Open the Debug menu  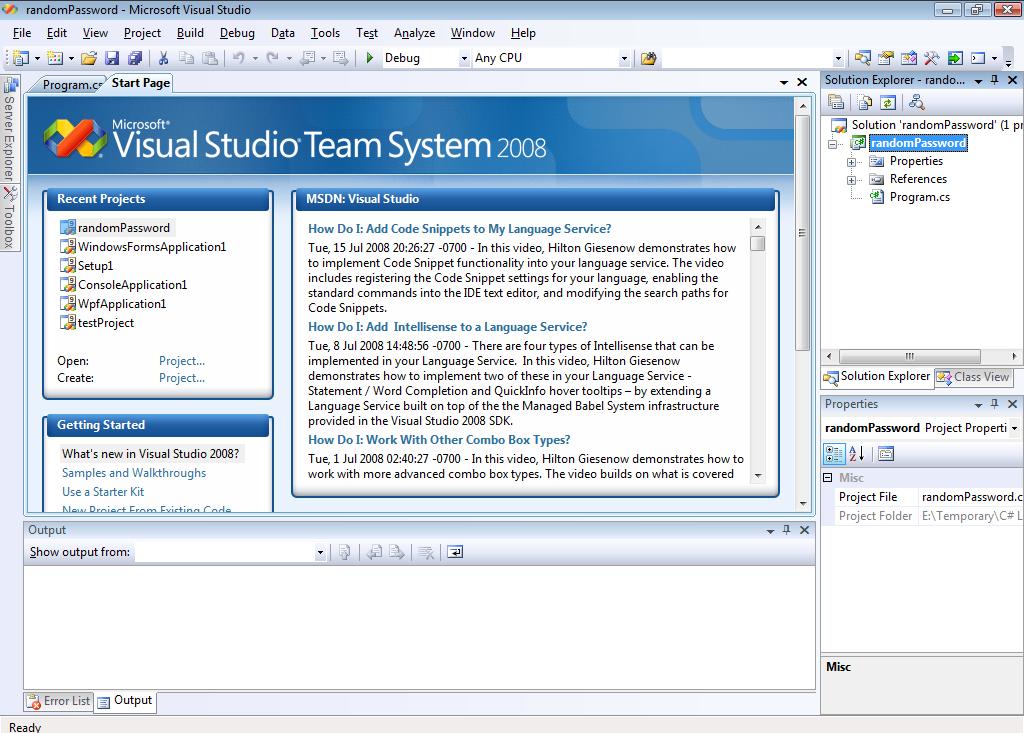(237, 33)
